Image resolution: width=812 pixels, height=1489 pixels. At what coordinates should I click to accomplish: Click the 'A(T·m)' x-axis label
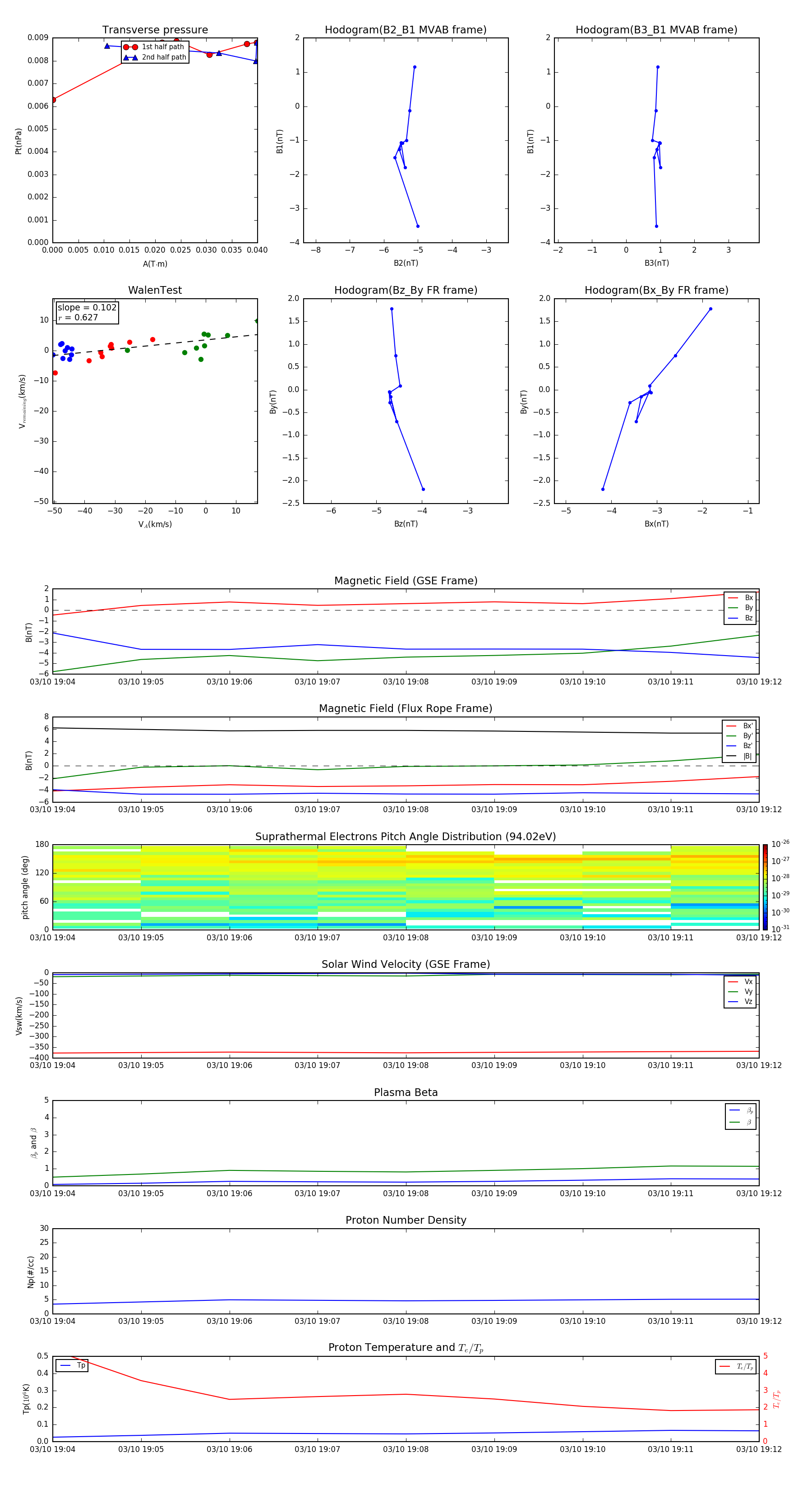click(155, 264)
